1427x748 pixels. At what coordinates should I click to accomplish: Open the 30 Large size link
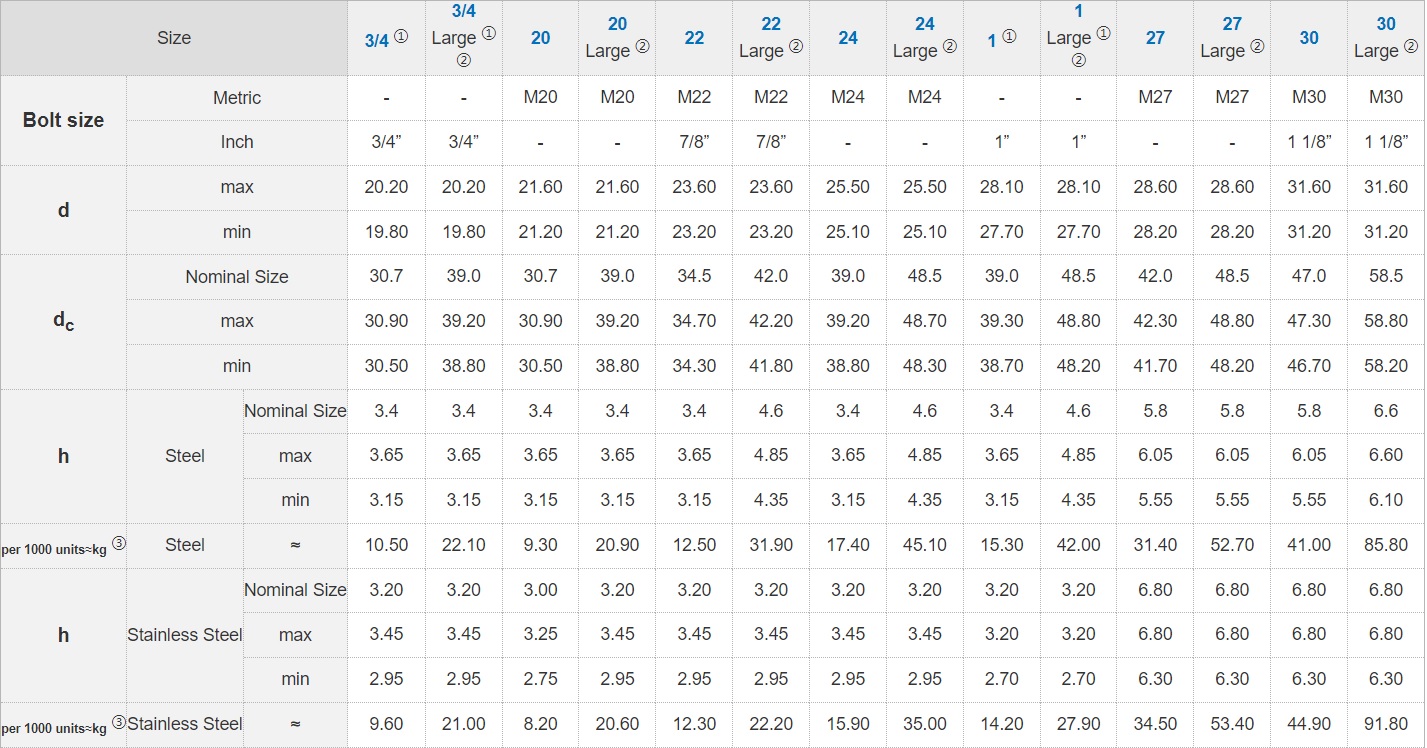click(1386, 24)
